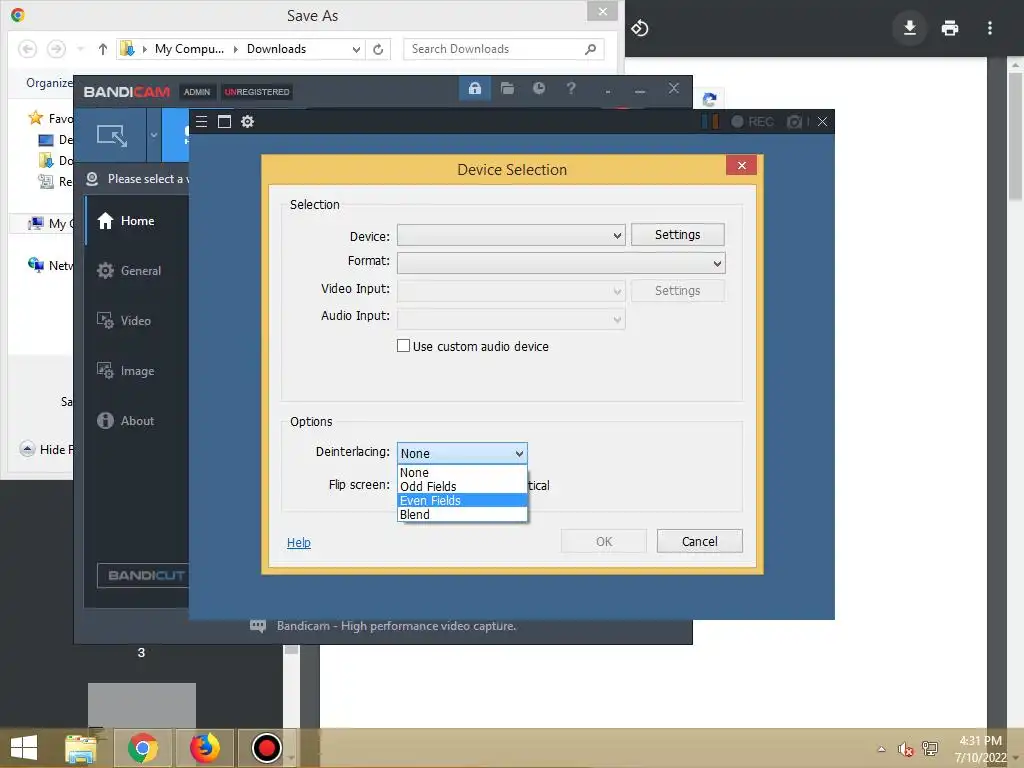The height and width of the screenshot is (768, 1024).
Task: Click Hide Folders expander in Save As
Action: (x=47, y=449)
